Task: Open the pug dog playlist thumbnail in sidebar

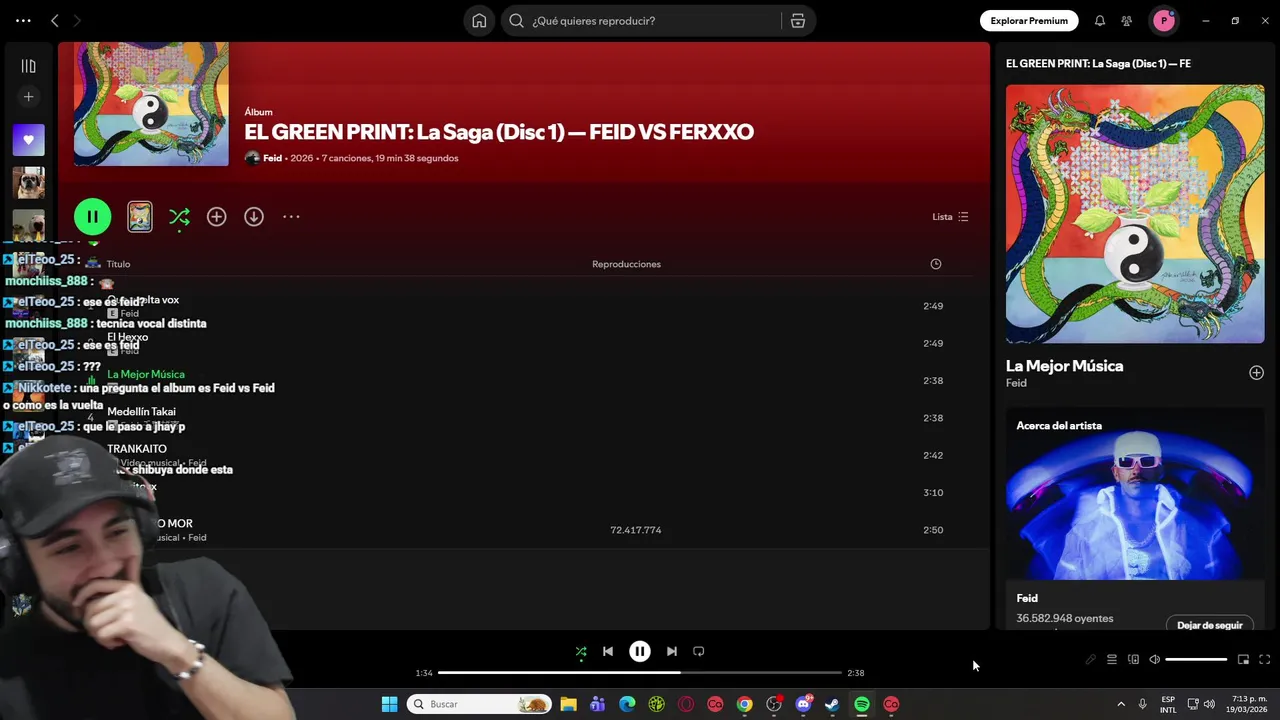Action: coord(28,183)
